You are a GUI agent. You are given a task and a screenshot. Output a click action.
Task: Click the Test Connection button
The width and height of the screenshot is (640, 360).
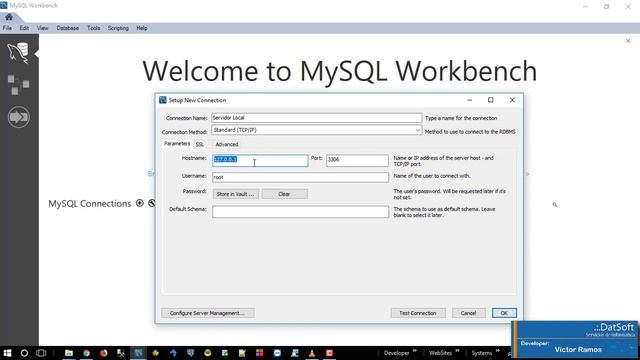coord(418,313)
